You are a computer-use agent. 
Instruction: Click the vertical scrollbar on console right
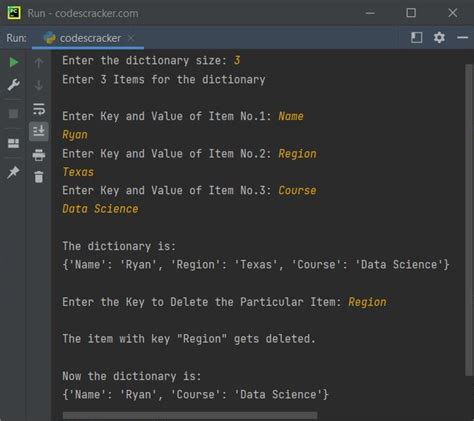point(469,220)
